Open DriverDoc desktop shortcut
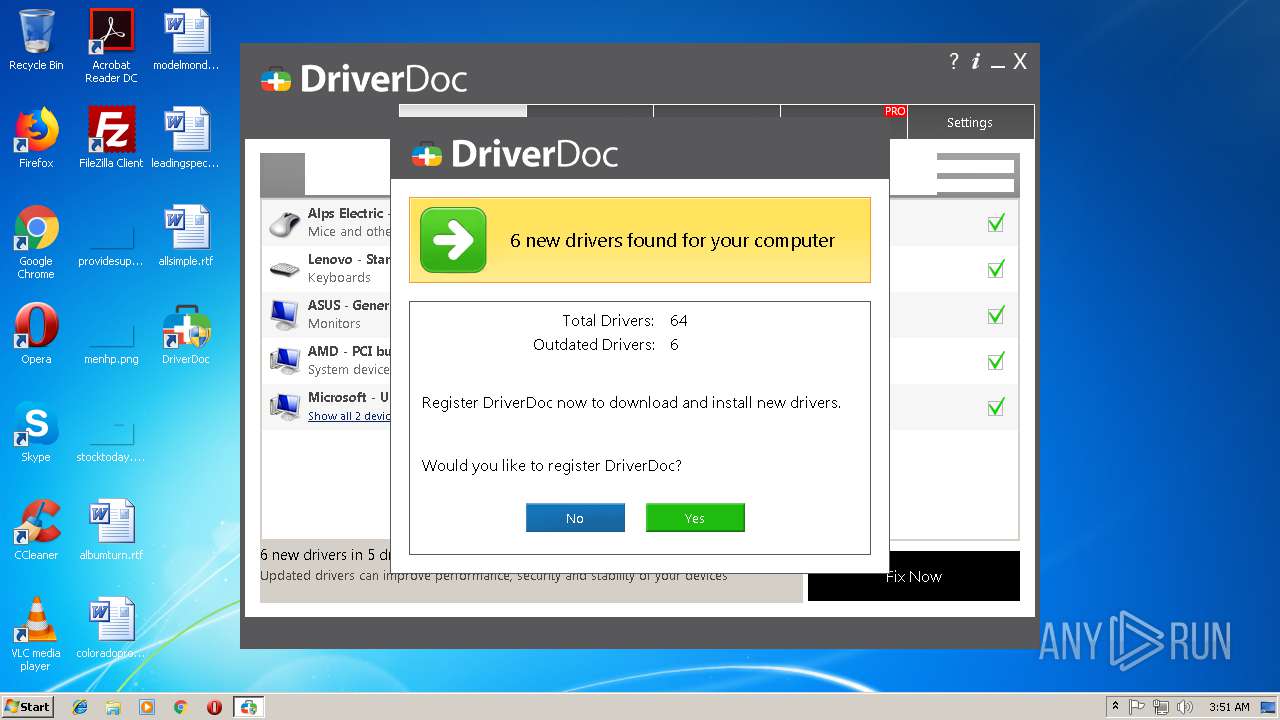This screenshot has width=1280, height=720. [186, 334]
